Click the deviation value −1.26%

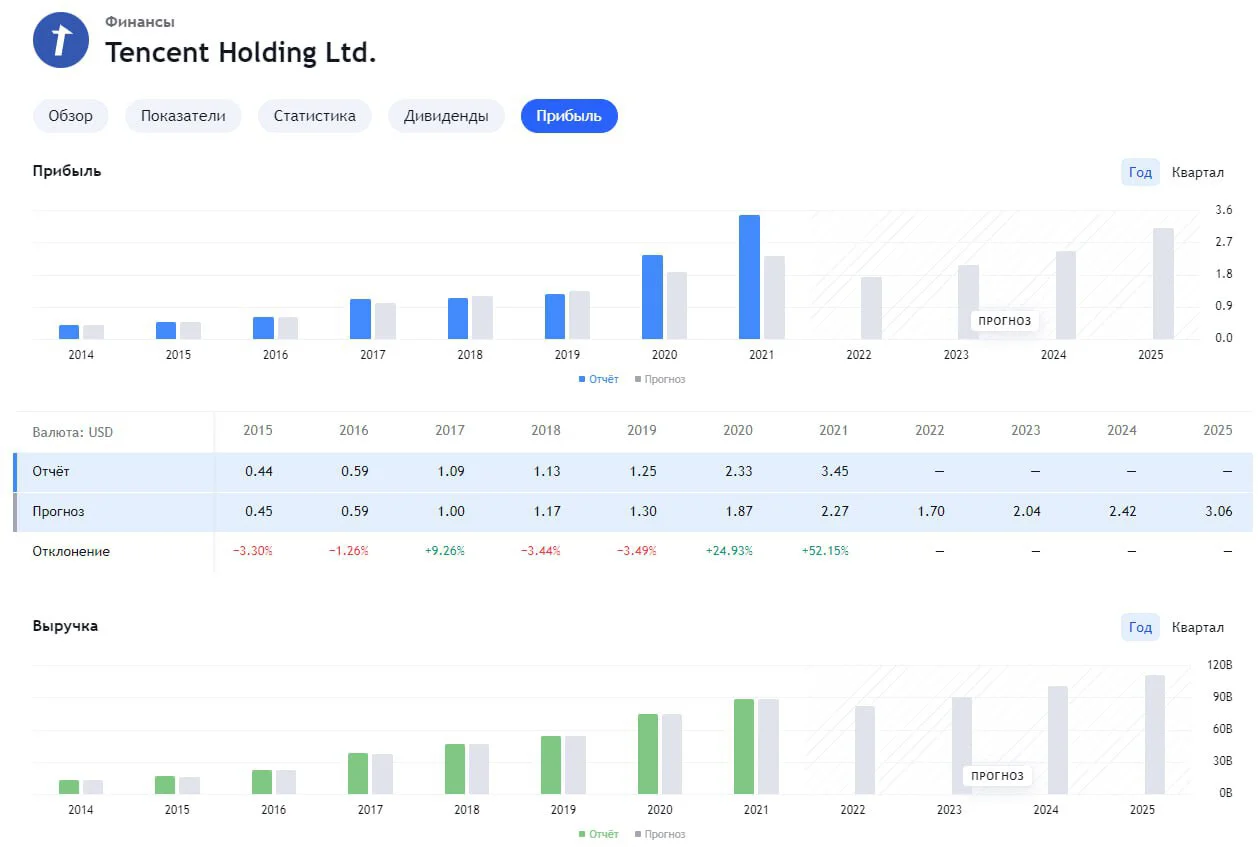[x=348, y=551]
